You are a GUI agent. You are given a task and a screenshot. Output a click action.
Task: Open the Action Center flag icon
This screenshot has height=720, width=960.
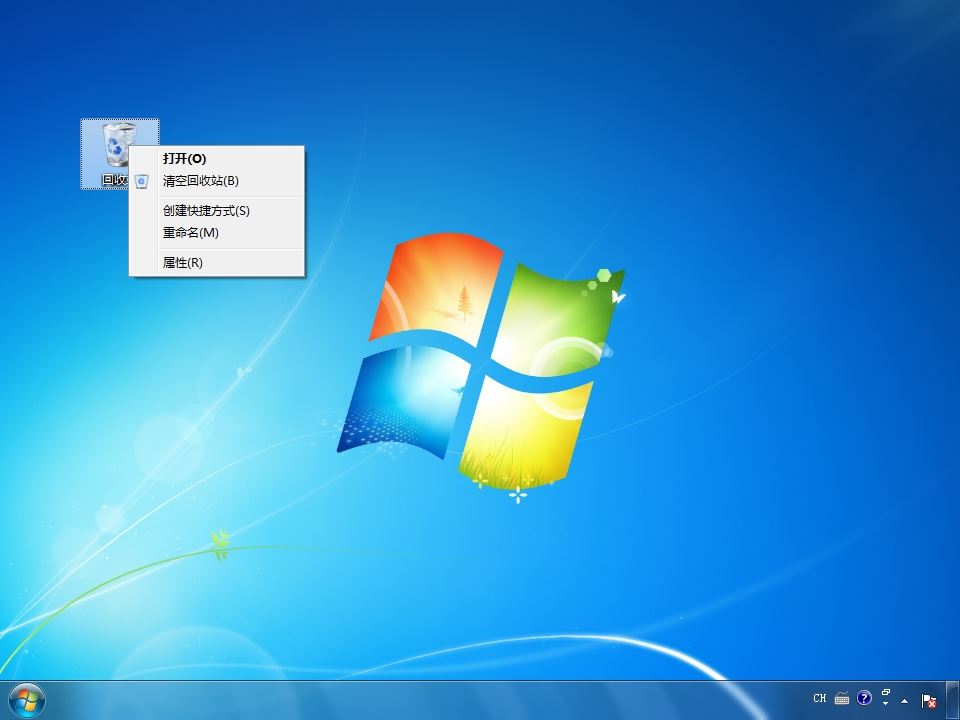tap(929, 700)
